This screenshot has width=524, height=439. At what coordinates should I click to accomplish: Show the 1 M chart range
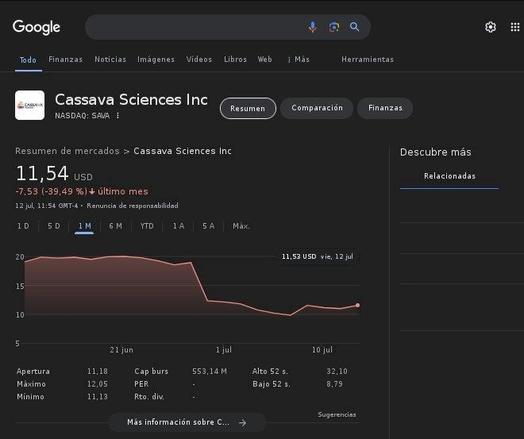tap(84, 226)
